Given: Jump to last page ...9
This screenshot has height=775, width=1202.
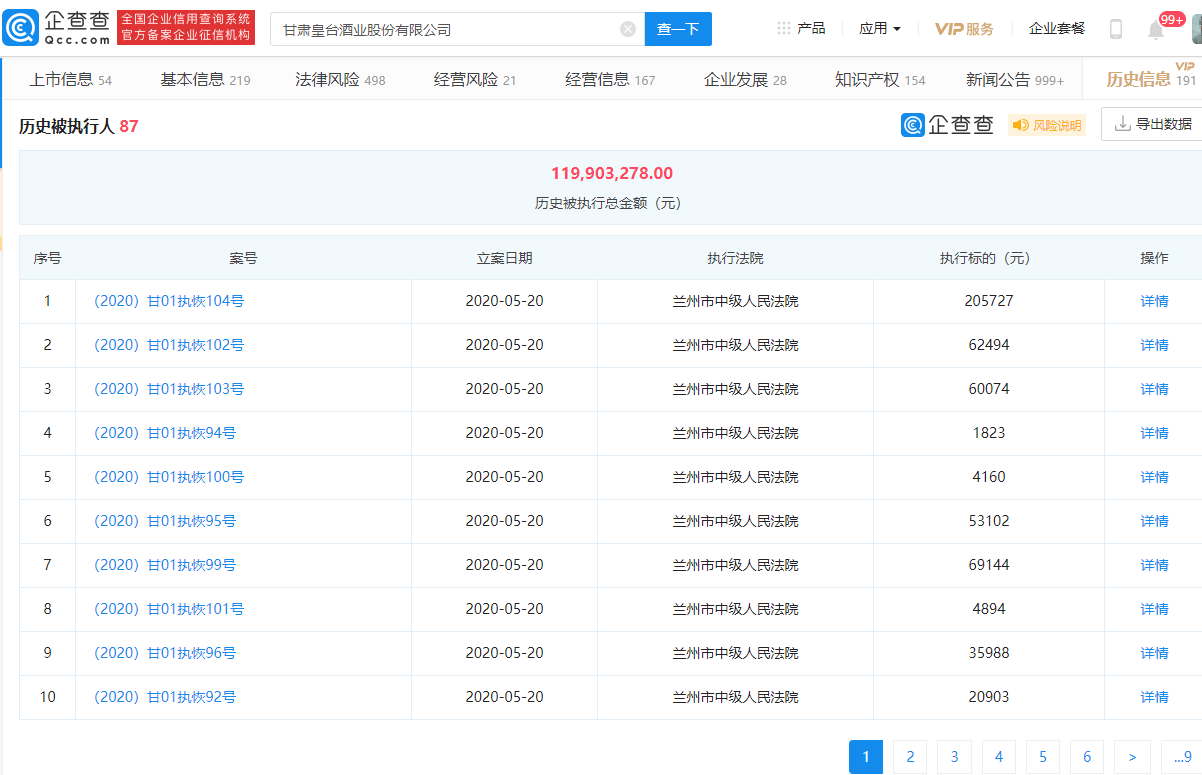Looking at the screenshot, I should coord(1180,757).
